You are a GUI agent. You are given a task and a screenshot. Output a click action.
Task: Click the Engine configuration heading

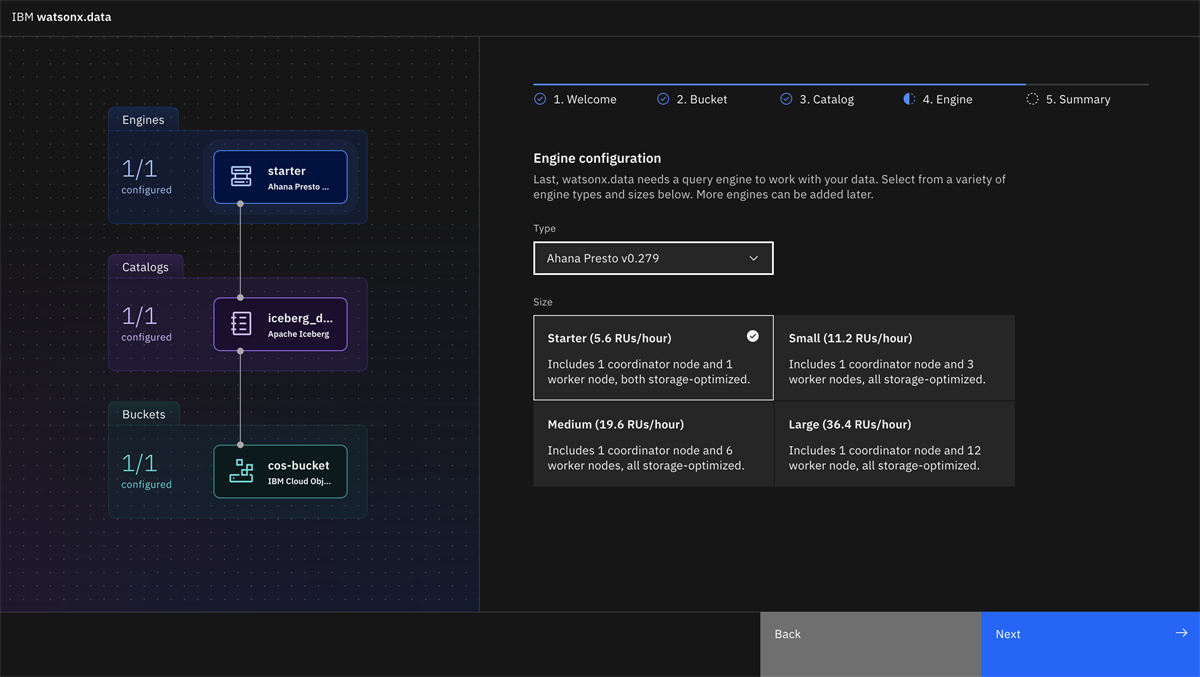597,158
